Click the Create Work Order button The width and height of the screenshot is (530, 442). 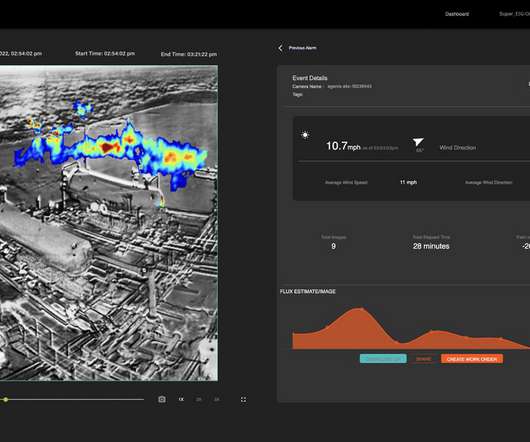472,359
